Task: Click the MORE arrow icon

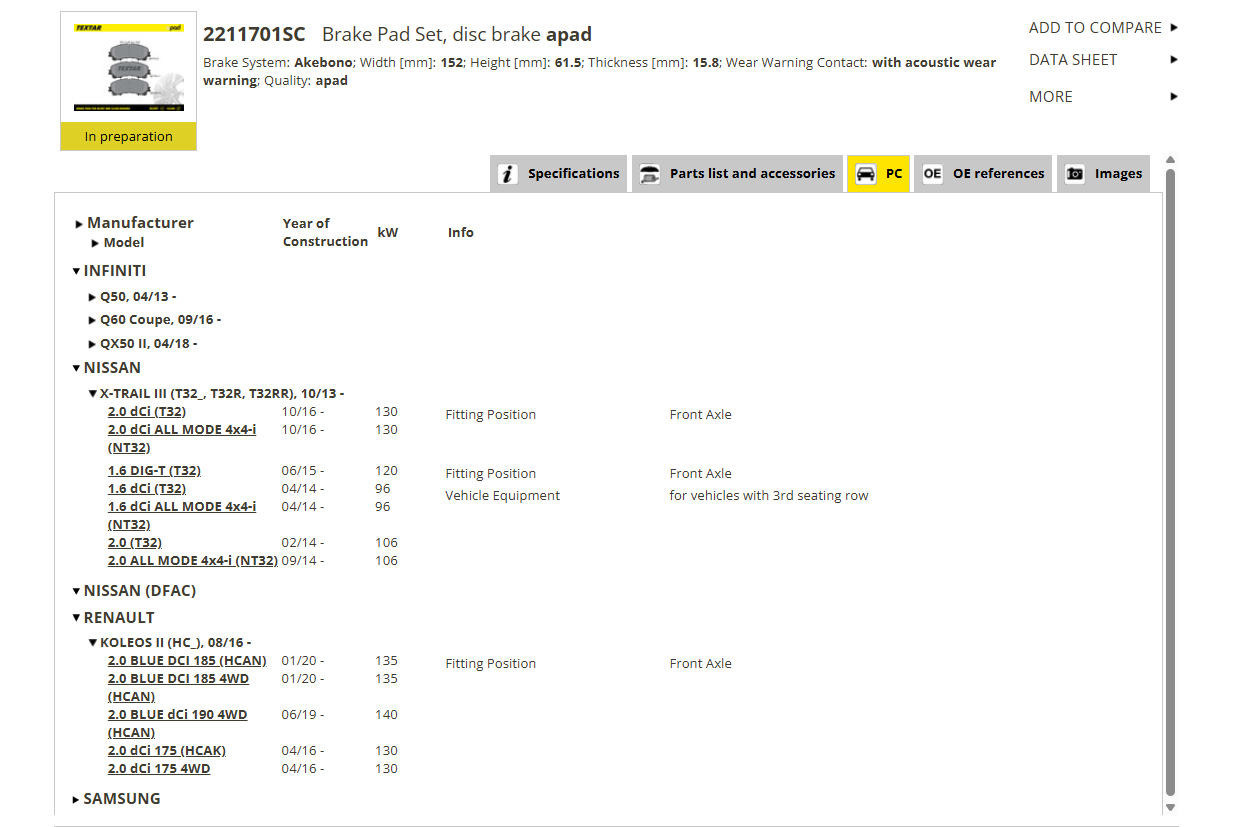Action: 1174,97
